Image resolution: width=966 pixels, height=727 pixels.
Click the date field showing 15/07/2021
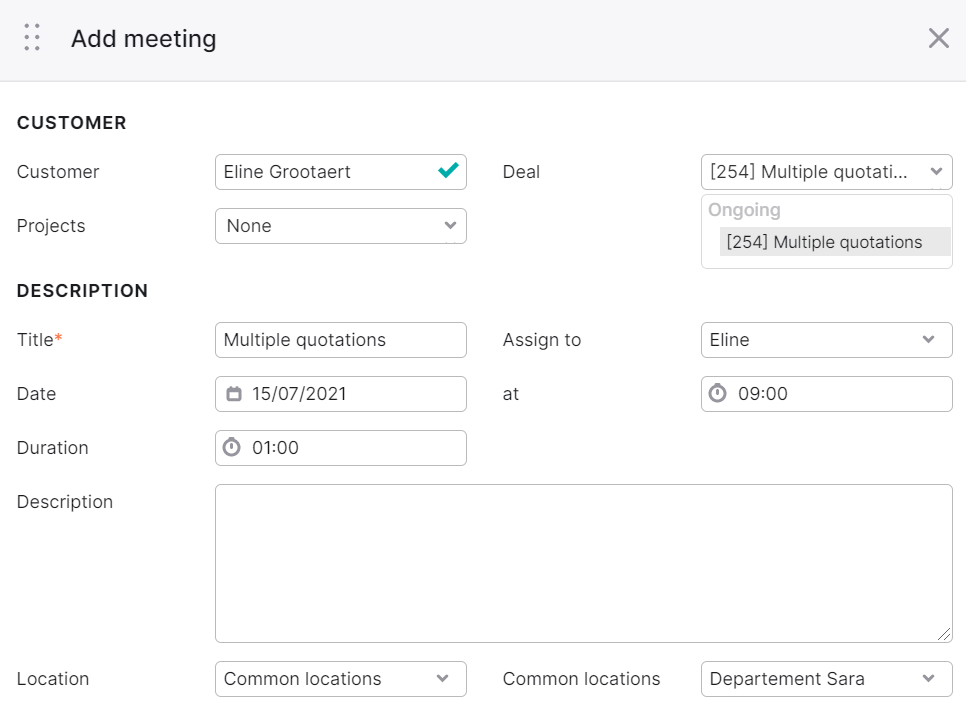[x=341, y=394]
